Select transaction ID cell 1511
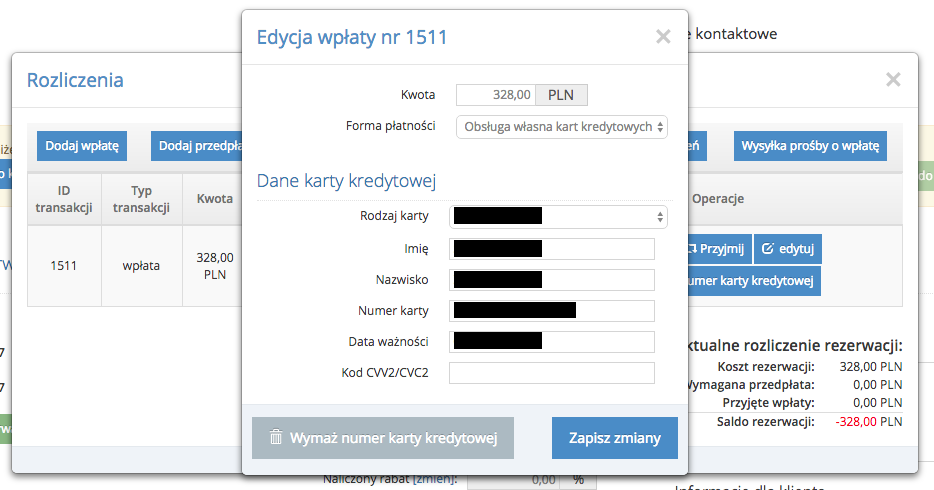This screenshot has width=934, height=490. pyautogui.click(x=64, y=266)
